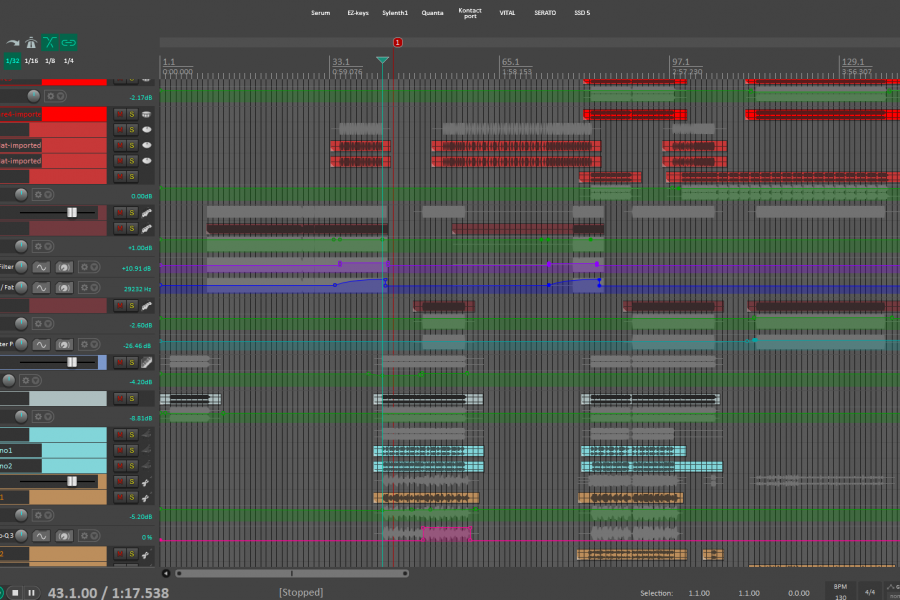Open the SSD 5 plugin shortcut
This screenshot has width=900, height=600.
tap(582, 13)
